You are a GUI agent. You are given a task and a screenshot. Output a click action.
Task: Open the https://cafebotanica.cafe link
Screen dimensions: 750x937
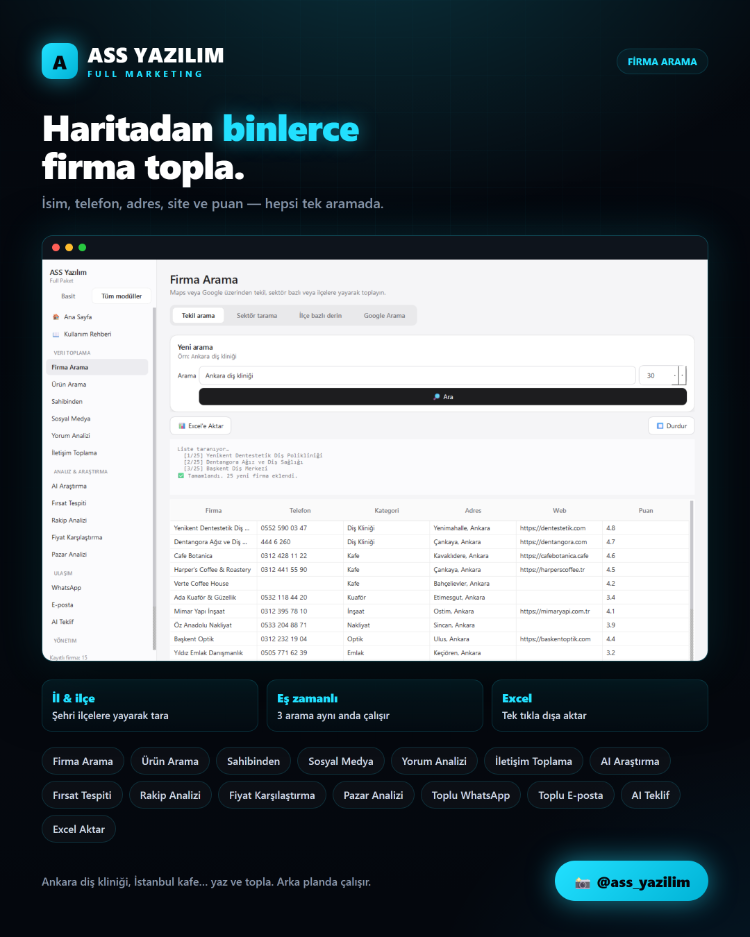pyautogui.click(x=554, y=556)
